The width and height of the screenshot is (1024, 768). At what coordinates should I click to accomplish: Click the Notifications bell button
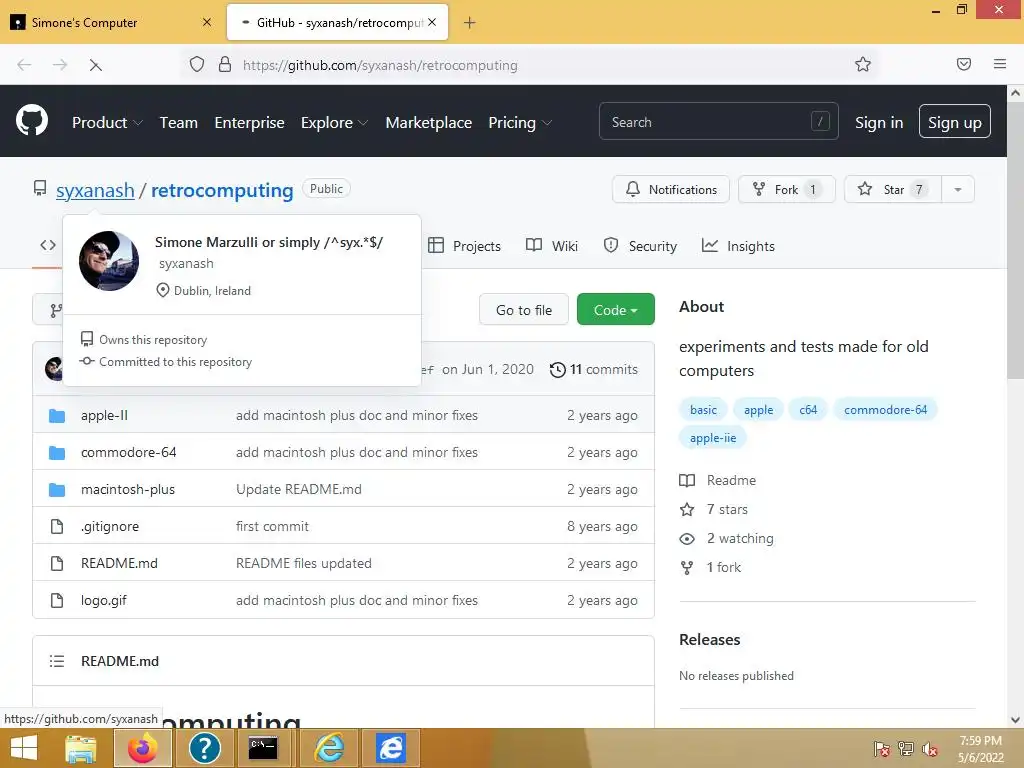(x=671, y=189)
